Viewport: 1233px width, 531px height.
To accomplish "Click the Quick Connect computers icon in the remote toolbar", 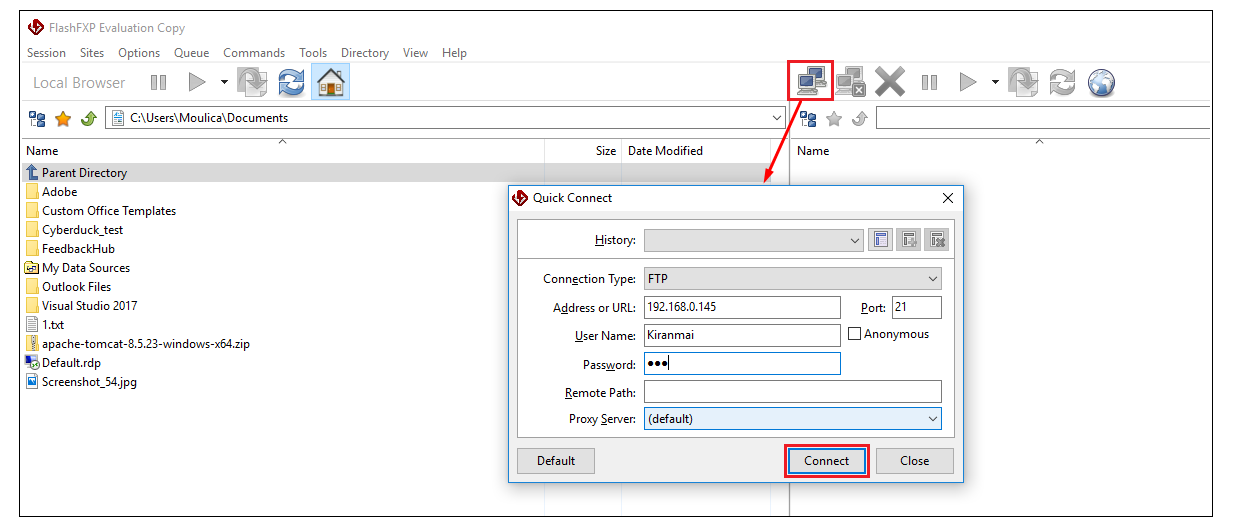I will [811, 81].
